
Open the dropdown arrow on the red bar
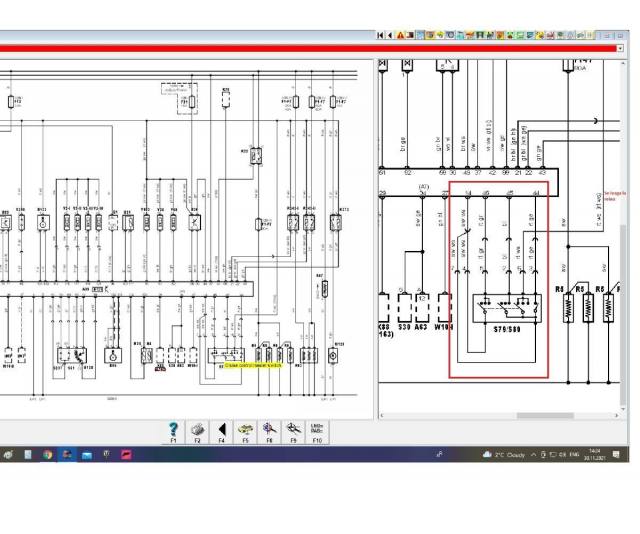click(620, 48)
